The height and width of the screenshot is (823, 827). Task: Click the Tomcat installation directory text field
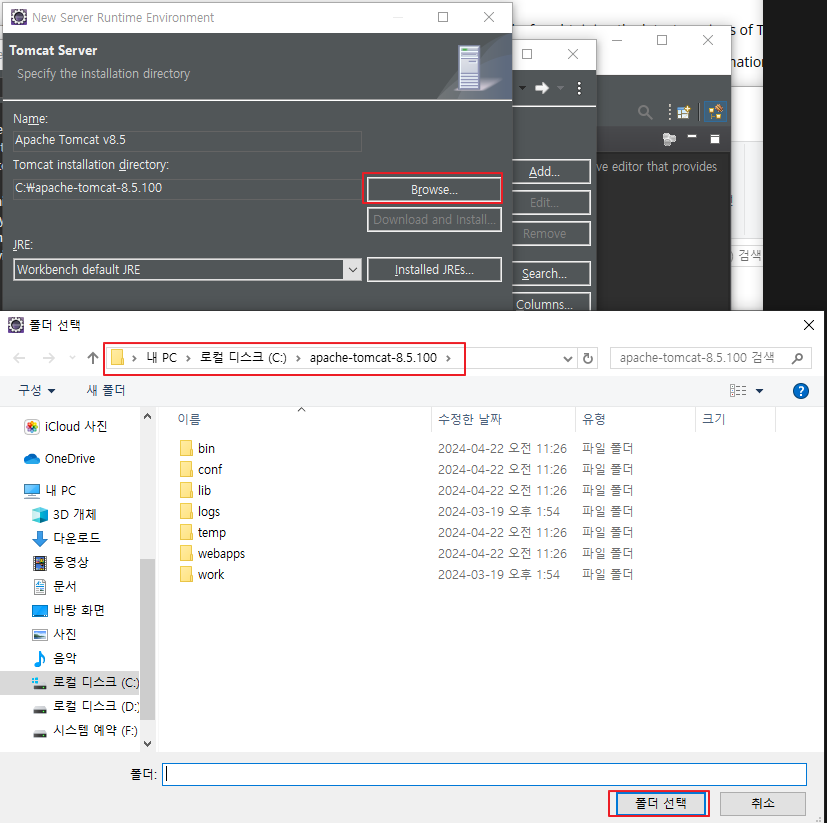point(187,188)
